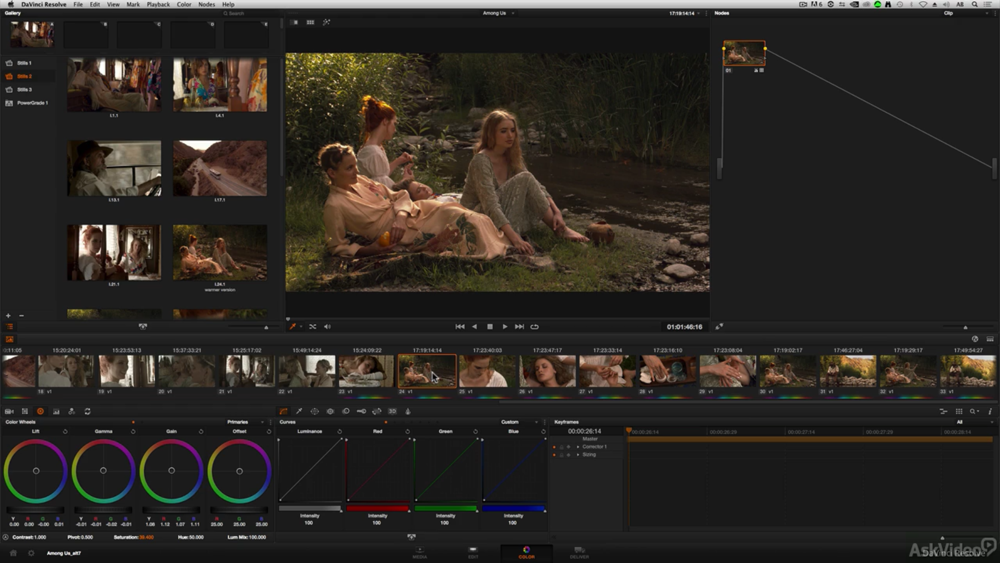Viewport: 1000px width, 563px height.
Task: Switch to the Media page tab
Action: 420,552
